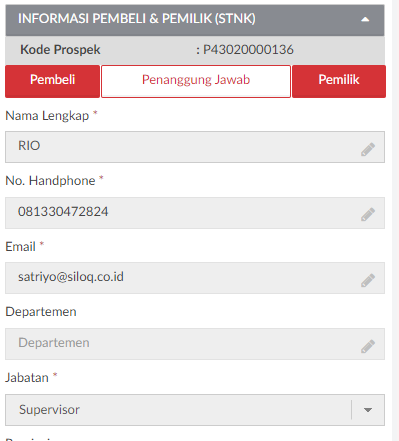The width and height of the screenshot is (399, 441).
Task: Click the vertical scrollbar on the right edge
Action: [x=396, y=220]
